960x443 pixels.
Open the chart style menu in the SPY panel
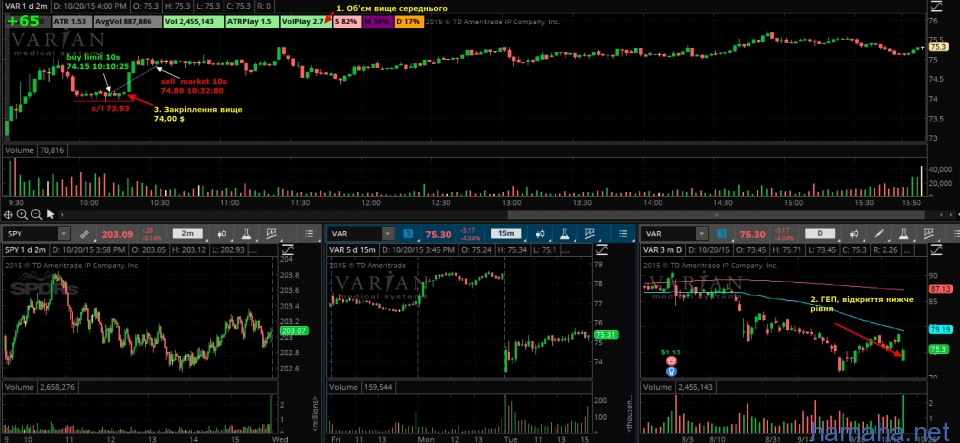[x=222, y=234]
